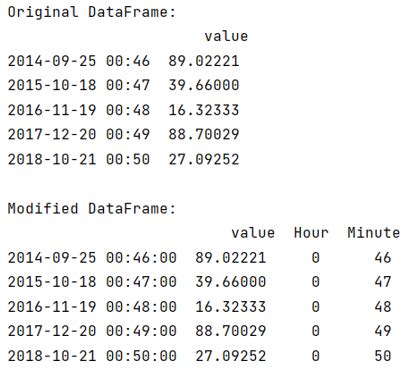Click value 27.09252 in the Modified DataFrame

pos(231,356)
